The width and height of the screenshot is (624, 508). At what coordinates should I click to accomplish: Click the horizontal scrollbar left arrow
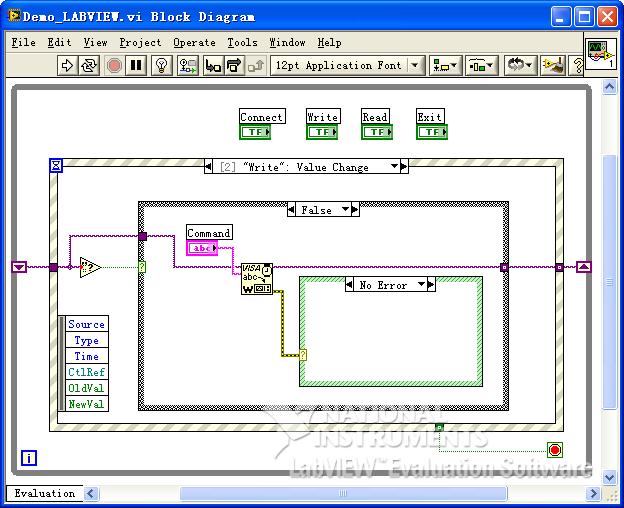pyautogui.click(x=90, y=493)
